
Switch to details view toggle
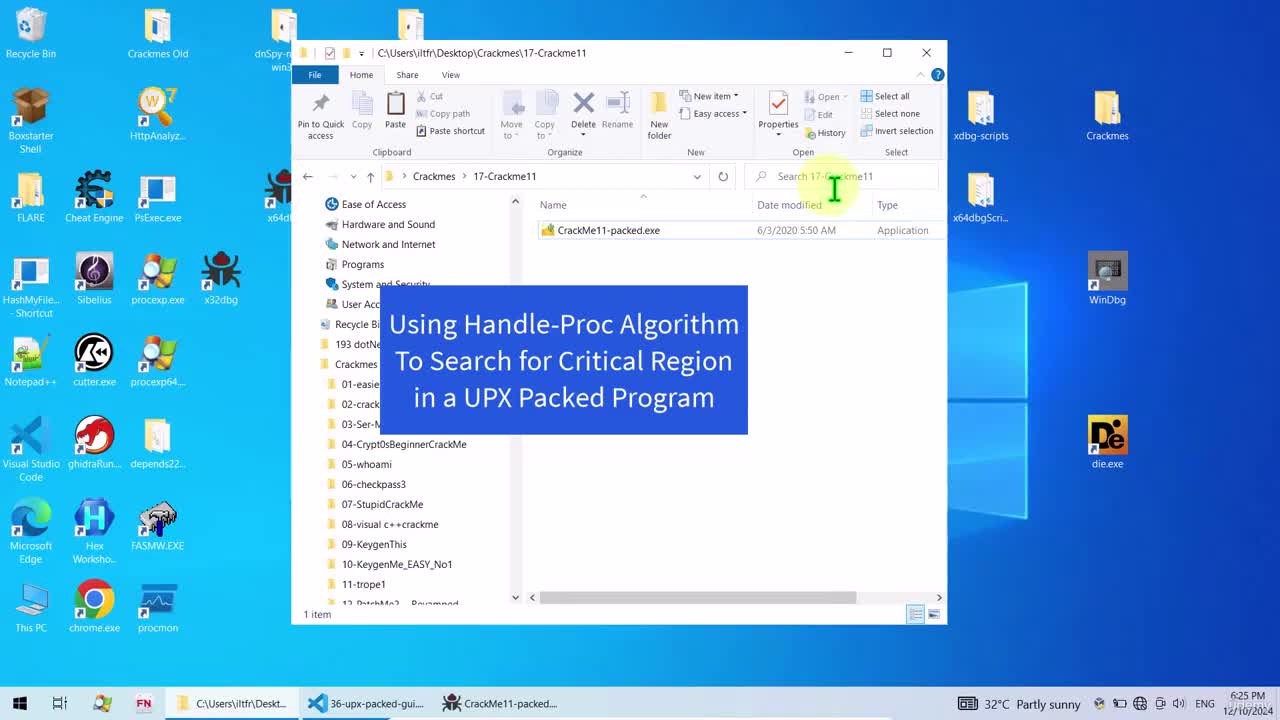tap(916, 614)
